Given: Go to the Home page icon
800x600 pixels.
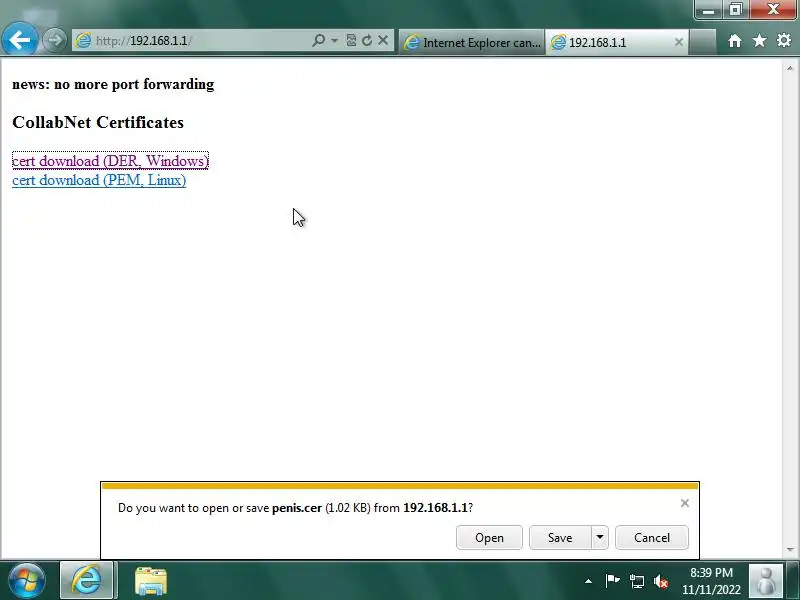Looking at the screenshot, I should point(735,40).
